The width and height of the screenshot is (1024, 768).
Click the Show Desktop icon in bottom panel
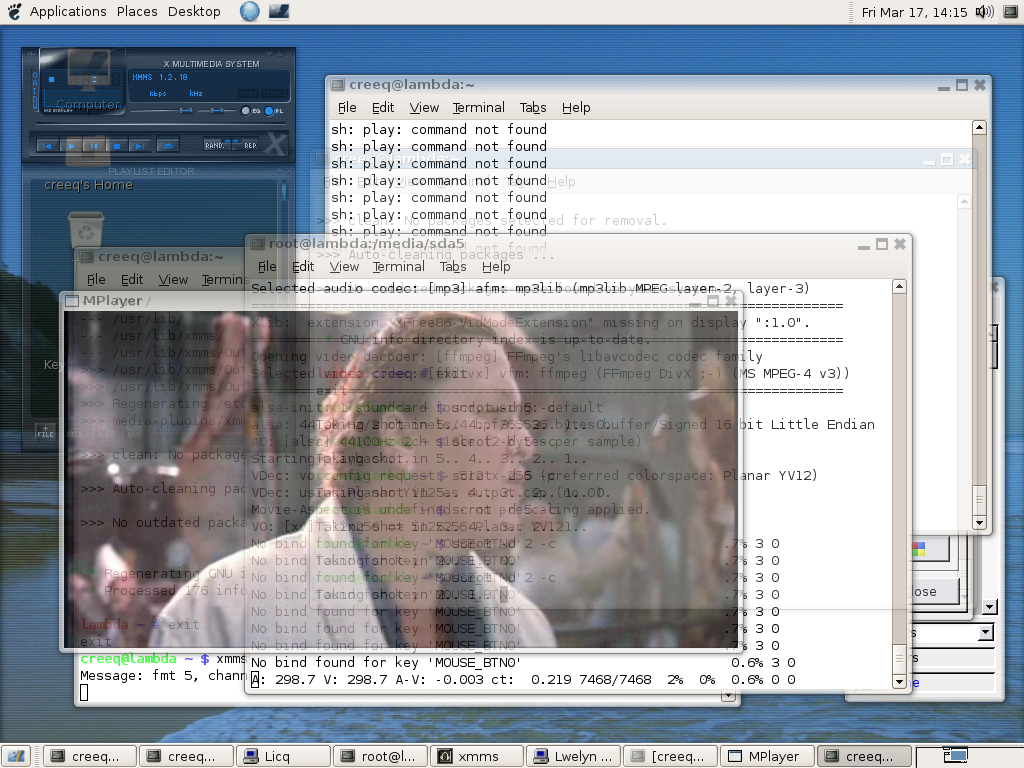coord(16,756)
